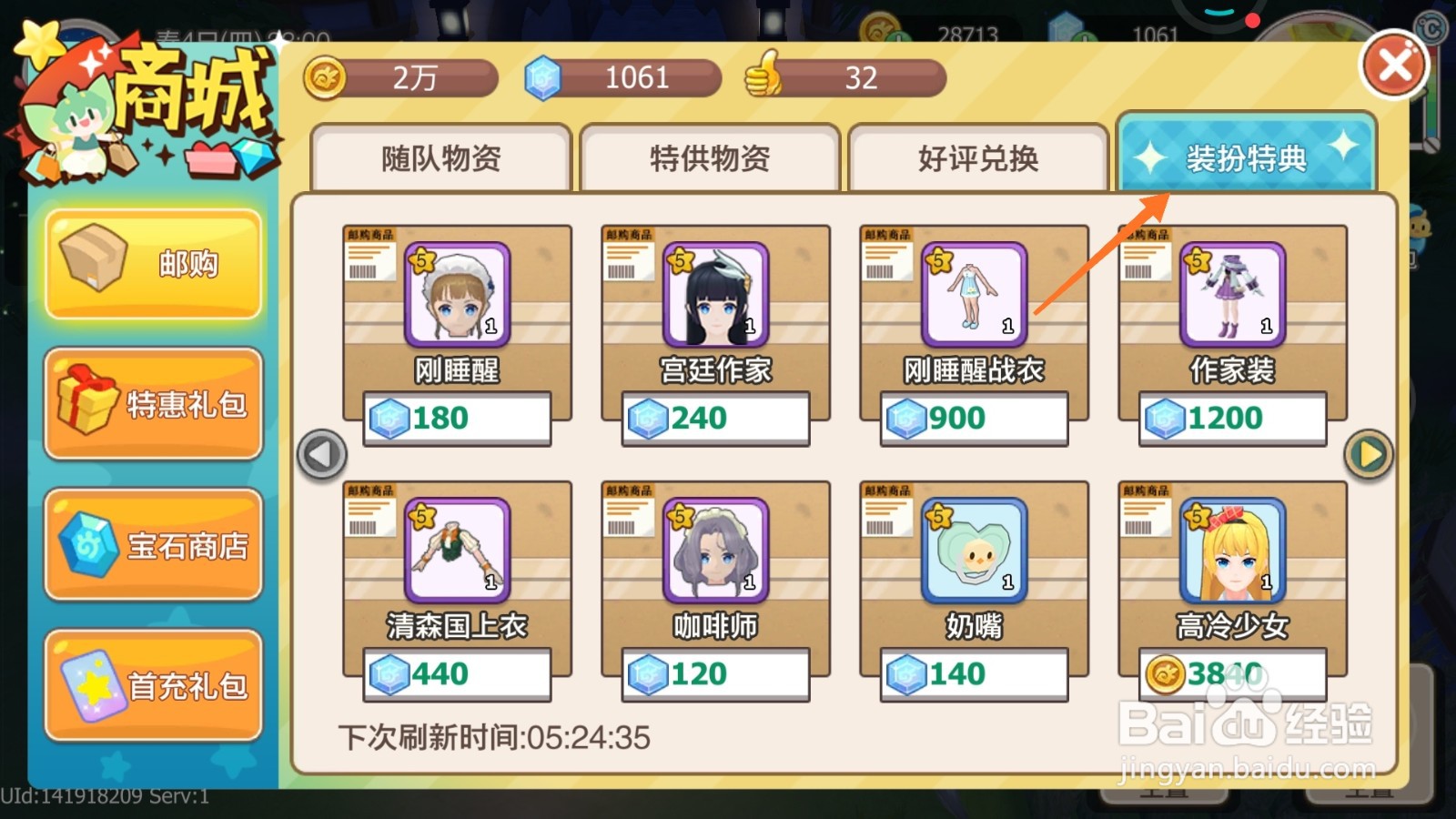This screenshot has width=1456, height=819.
Task: Choose the 刚睡醒战衣 outfit icon
Action: click(x=974, y=294)
